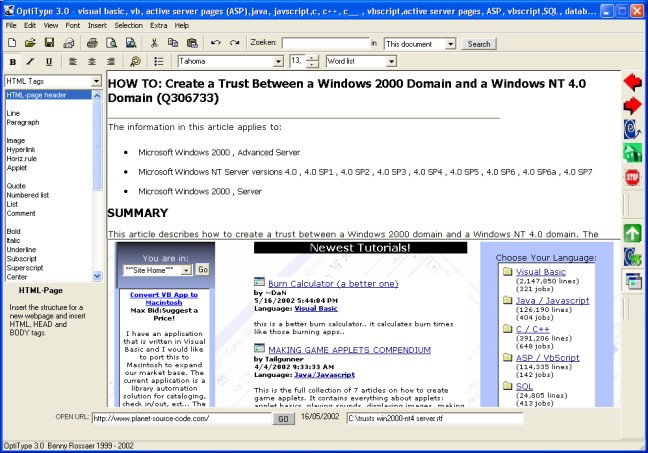Cut selection with the scissors icon
This screenshot has height=453, width=648.
tap(154, 43)
